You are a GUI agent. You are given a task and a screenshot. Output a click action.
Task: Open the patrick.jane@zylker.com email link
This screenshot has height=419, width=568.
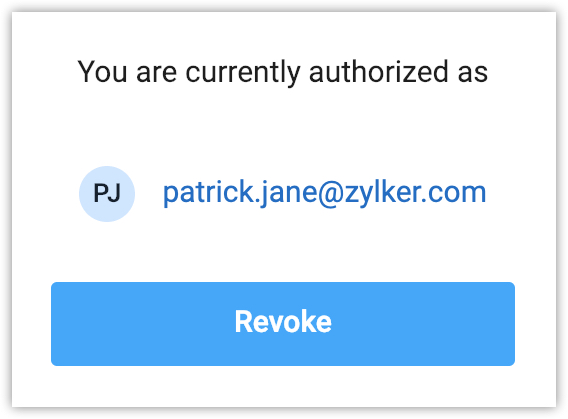tap(324, 193)
